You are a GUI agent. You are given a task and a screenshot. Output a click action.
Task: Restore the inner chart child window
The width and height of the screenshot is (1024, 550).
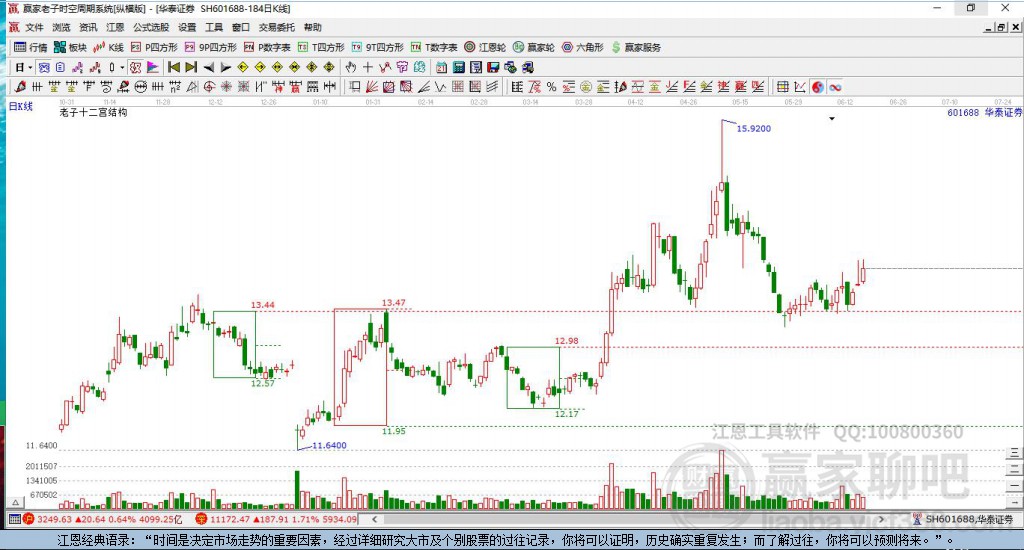[x=1001, y=27]
